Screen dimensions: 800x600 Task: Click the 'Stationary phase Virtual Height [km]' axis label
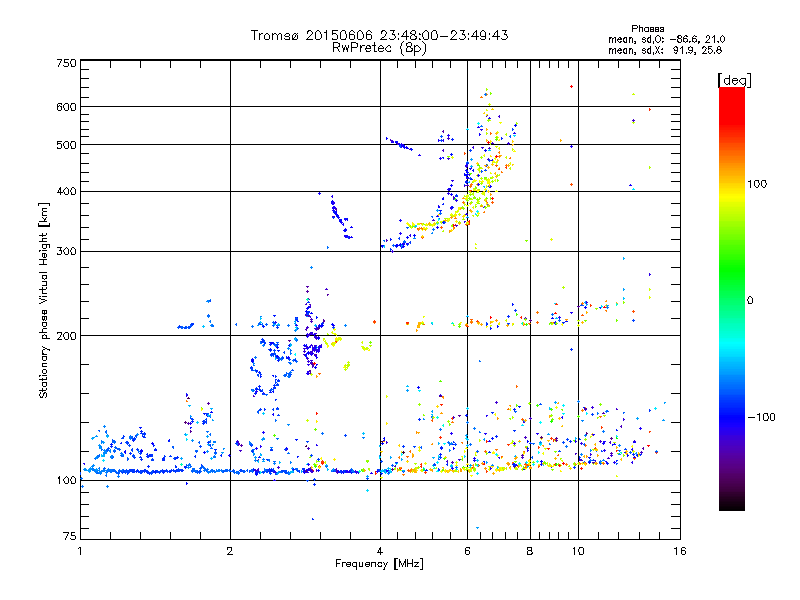[x=44, y=301]
